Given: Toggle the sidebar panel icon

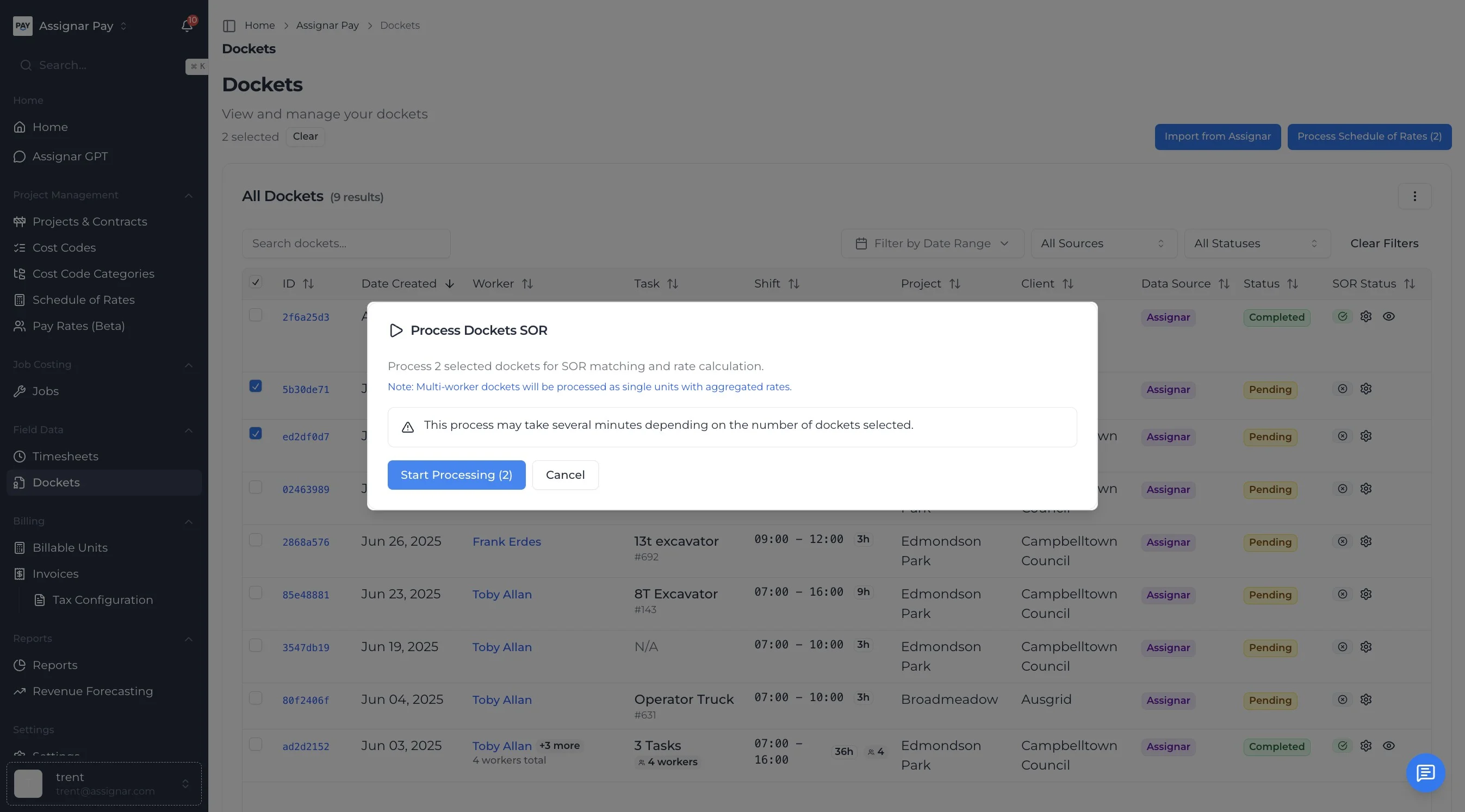Looking at the screenshot, I should (229, 26).
